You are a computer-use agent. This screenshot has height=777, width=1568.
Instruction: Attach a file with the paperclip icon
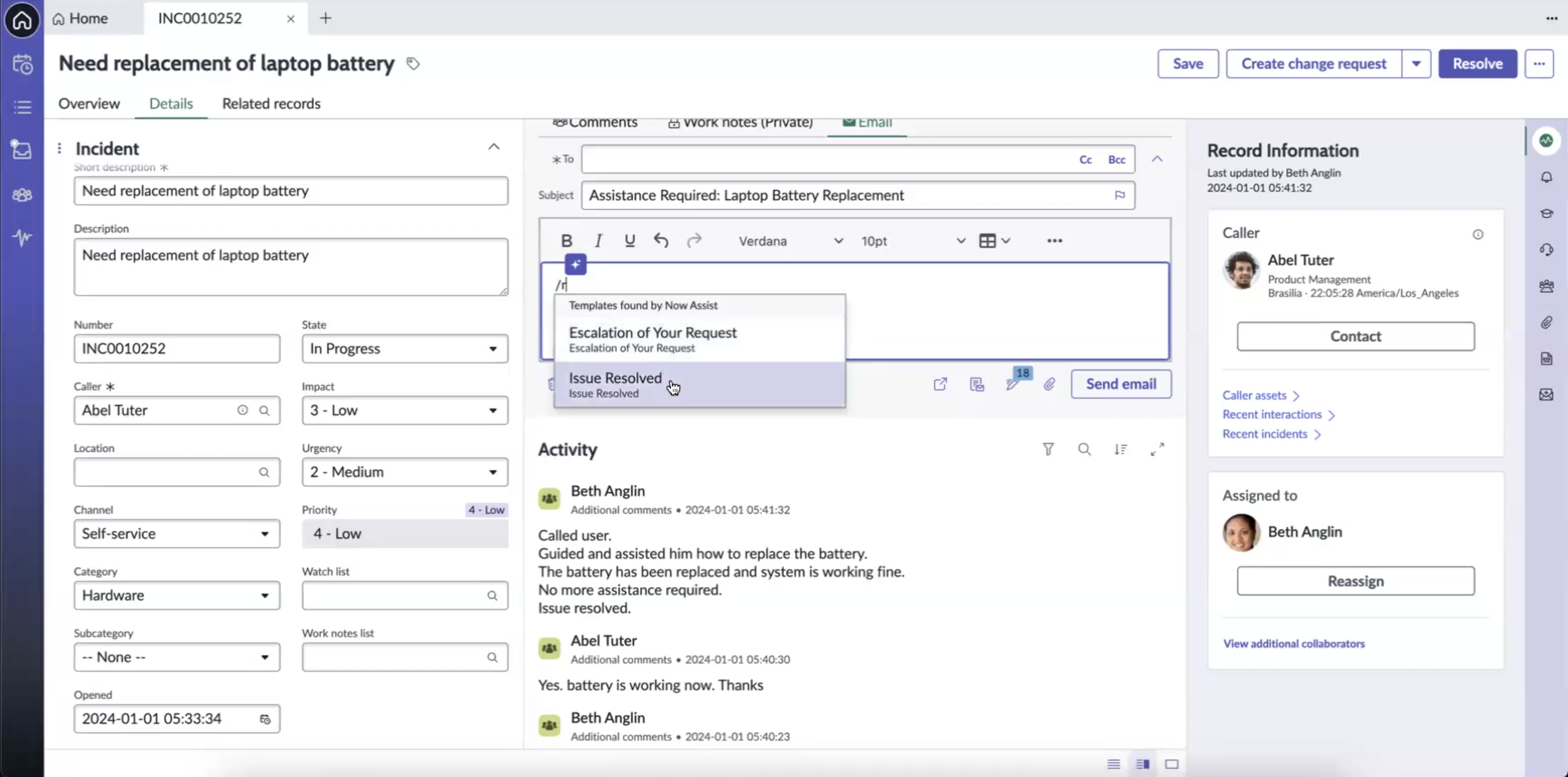tap(1049, 384)
